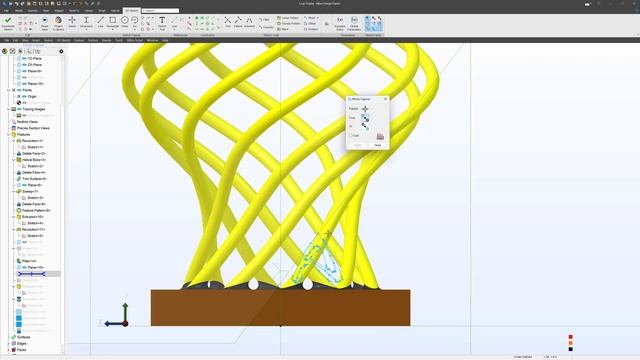Select the Circle sketch tool

click(x=124, y=22)
